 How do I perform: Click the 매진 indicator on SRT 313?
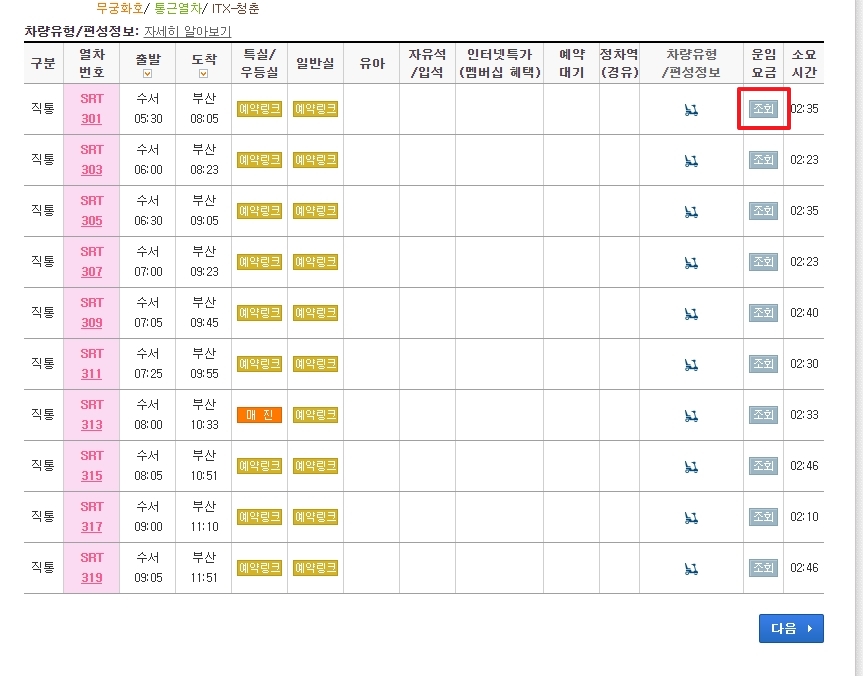[258, 415]
